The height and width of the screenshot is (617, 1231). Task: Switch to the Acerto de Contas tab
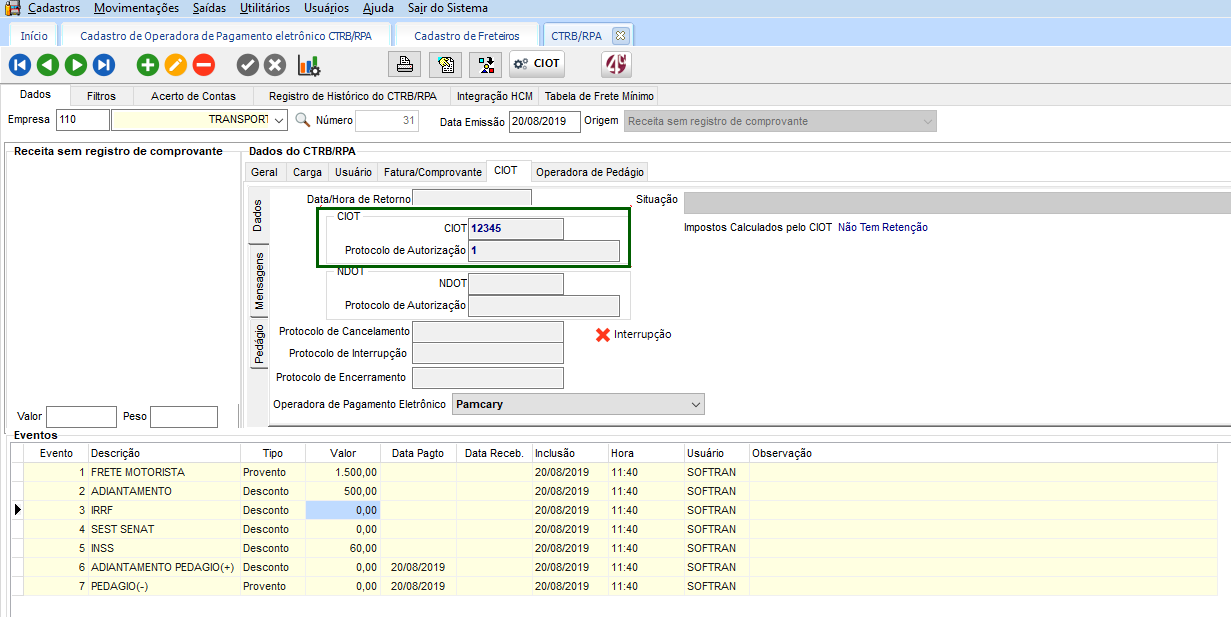click(x=193, y=96)
